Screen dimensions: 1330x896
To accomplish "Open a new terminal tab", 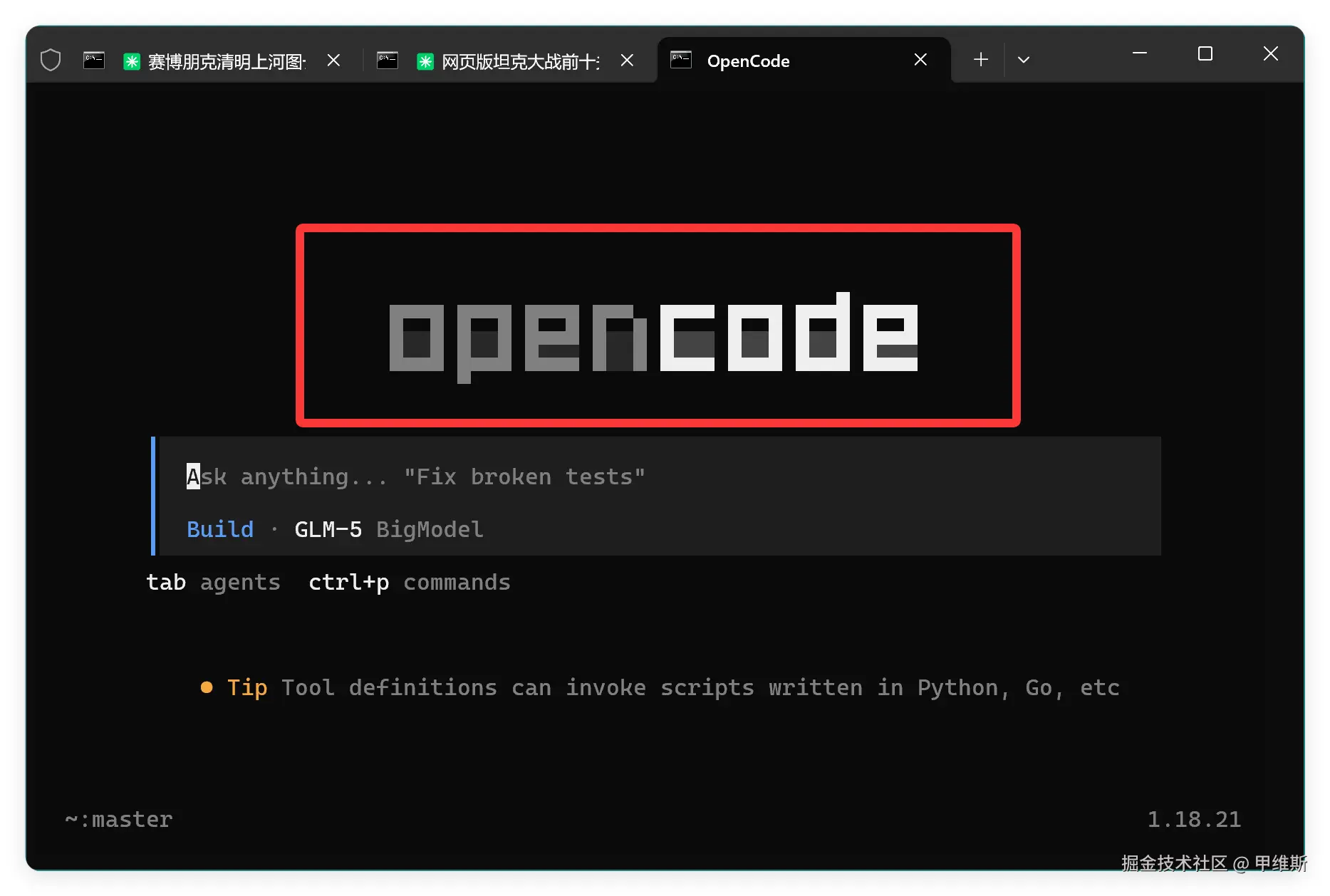I will coord(981,60).
